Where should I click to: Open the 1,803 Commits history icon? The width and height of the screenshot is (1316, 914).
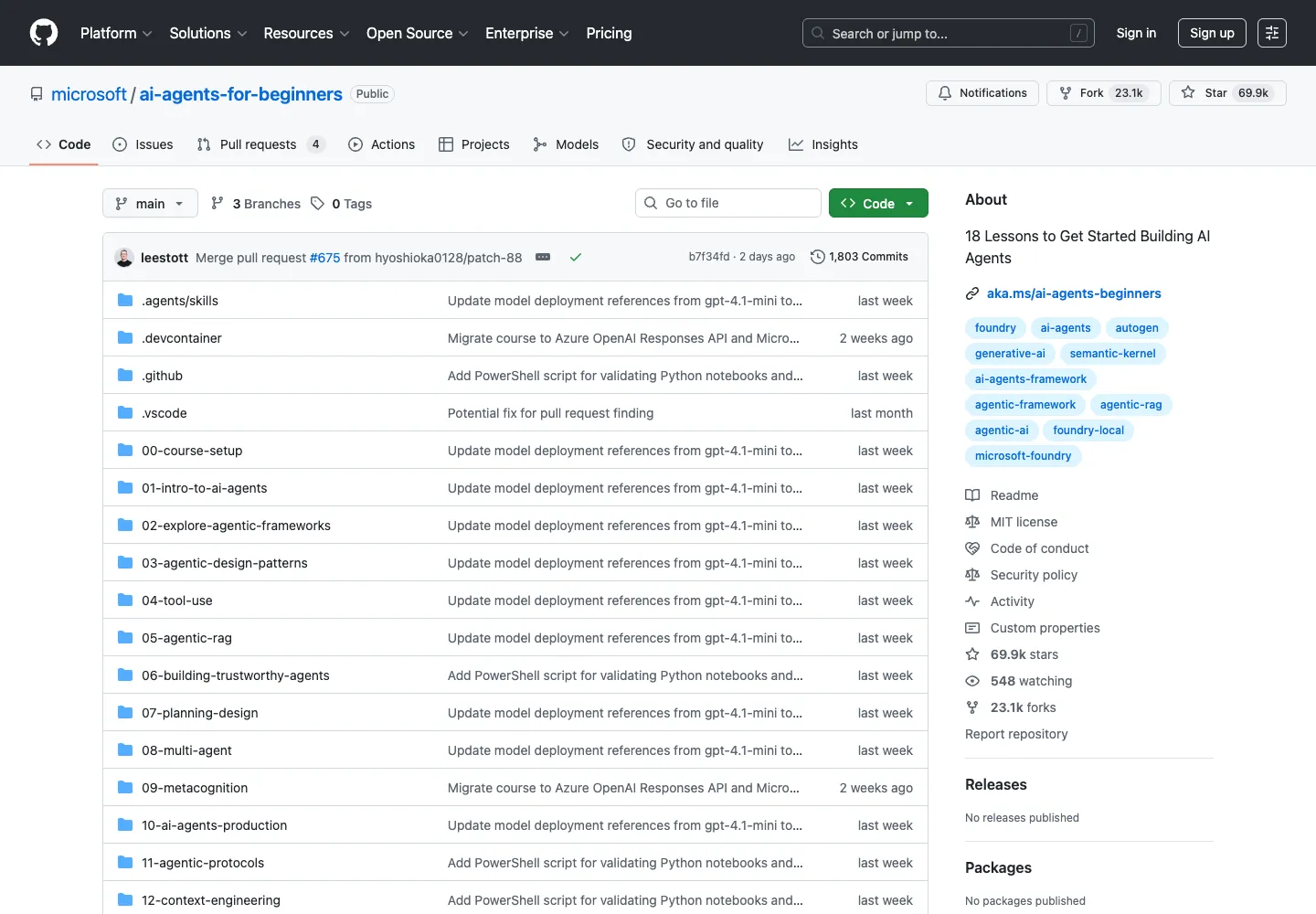(x=818, y=257)
